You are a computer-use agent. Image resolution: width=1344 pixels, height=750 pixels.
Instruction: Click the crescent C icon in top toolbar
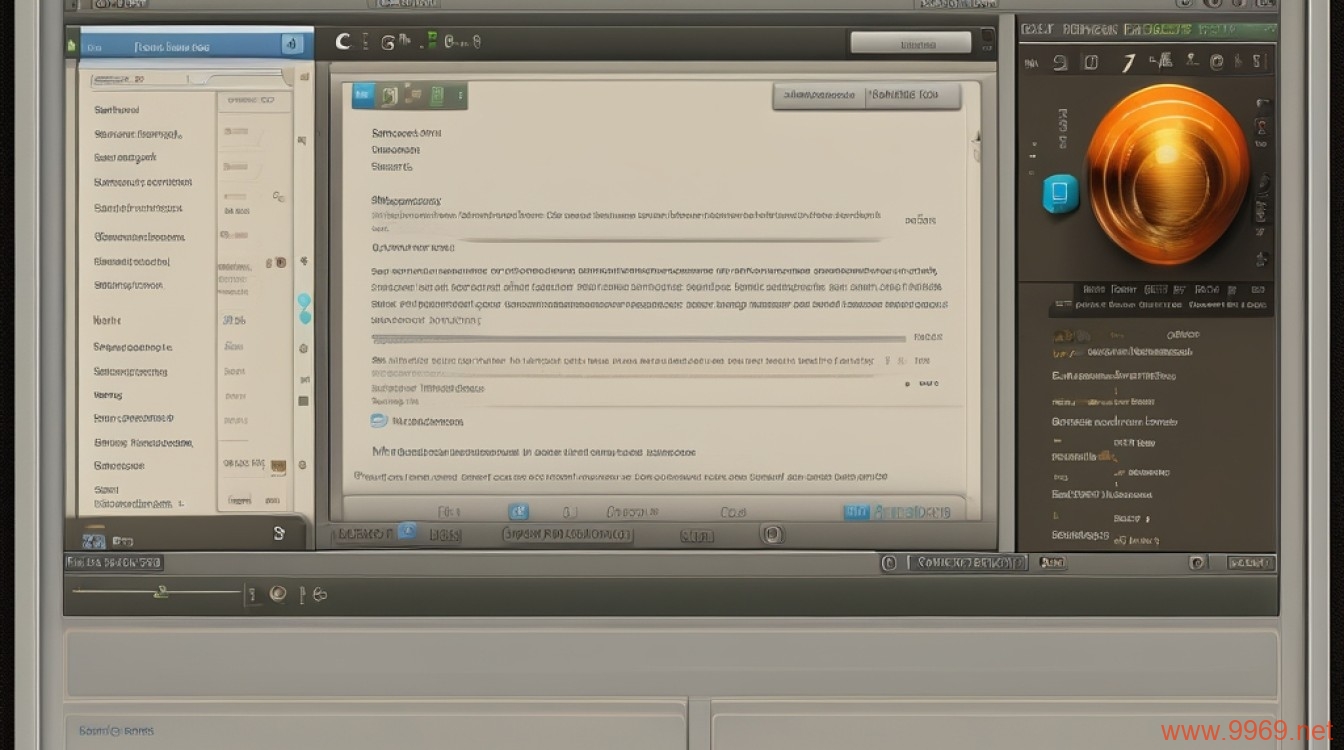pyautogui.click(x=344, y=42)
